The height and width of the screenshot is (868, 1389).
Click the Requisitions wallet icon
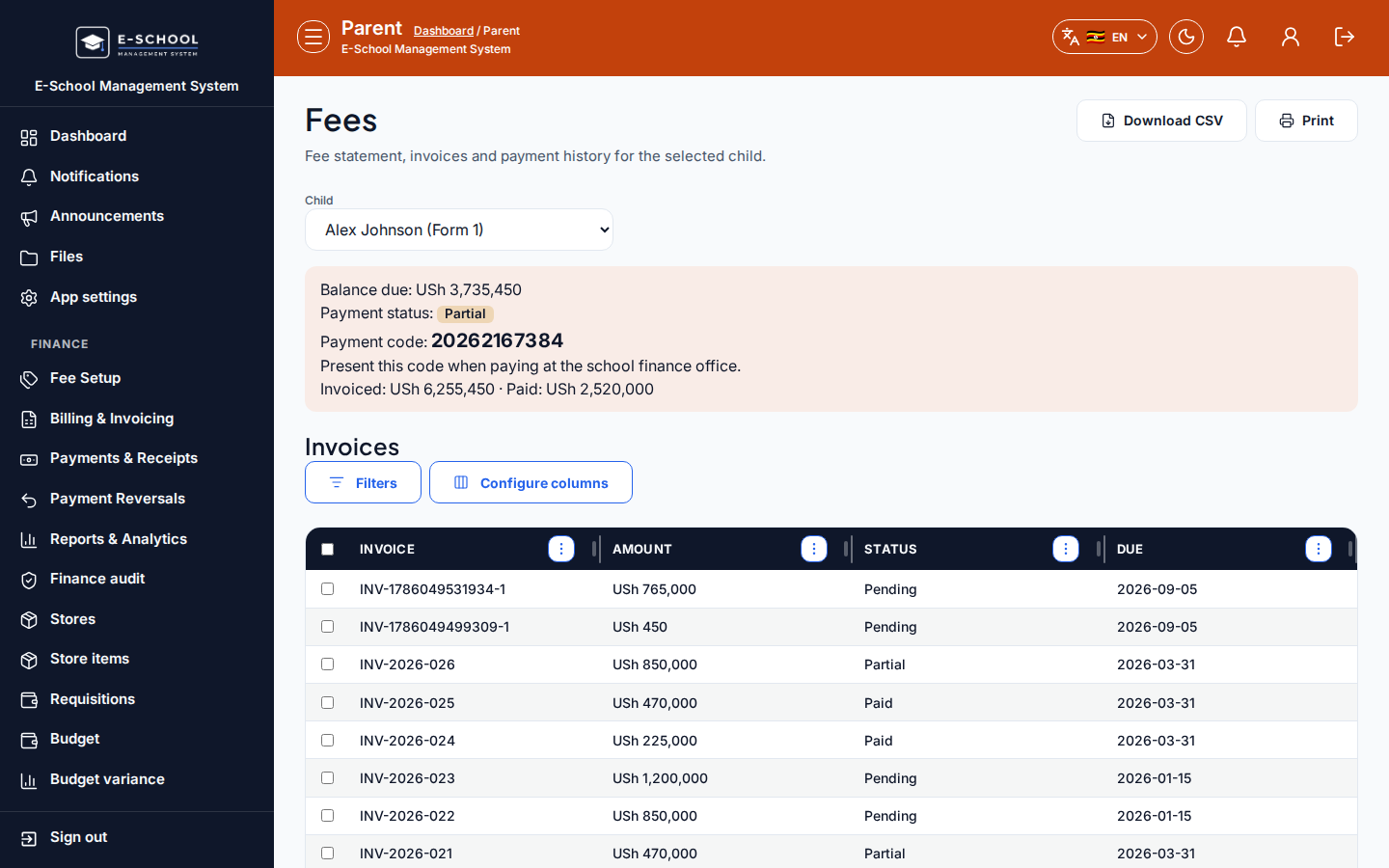tap(29, 700)
